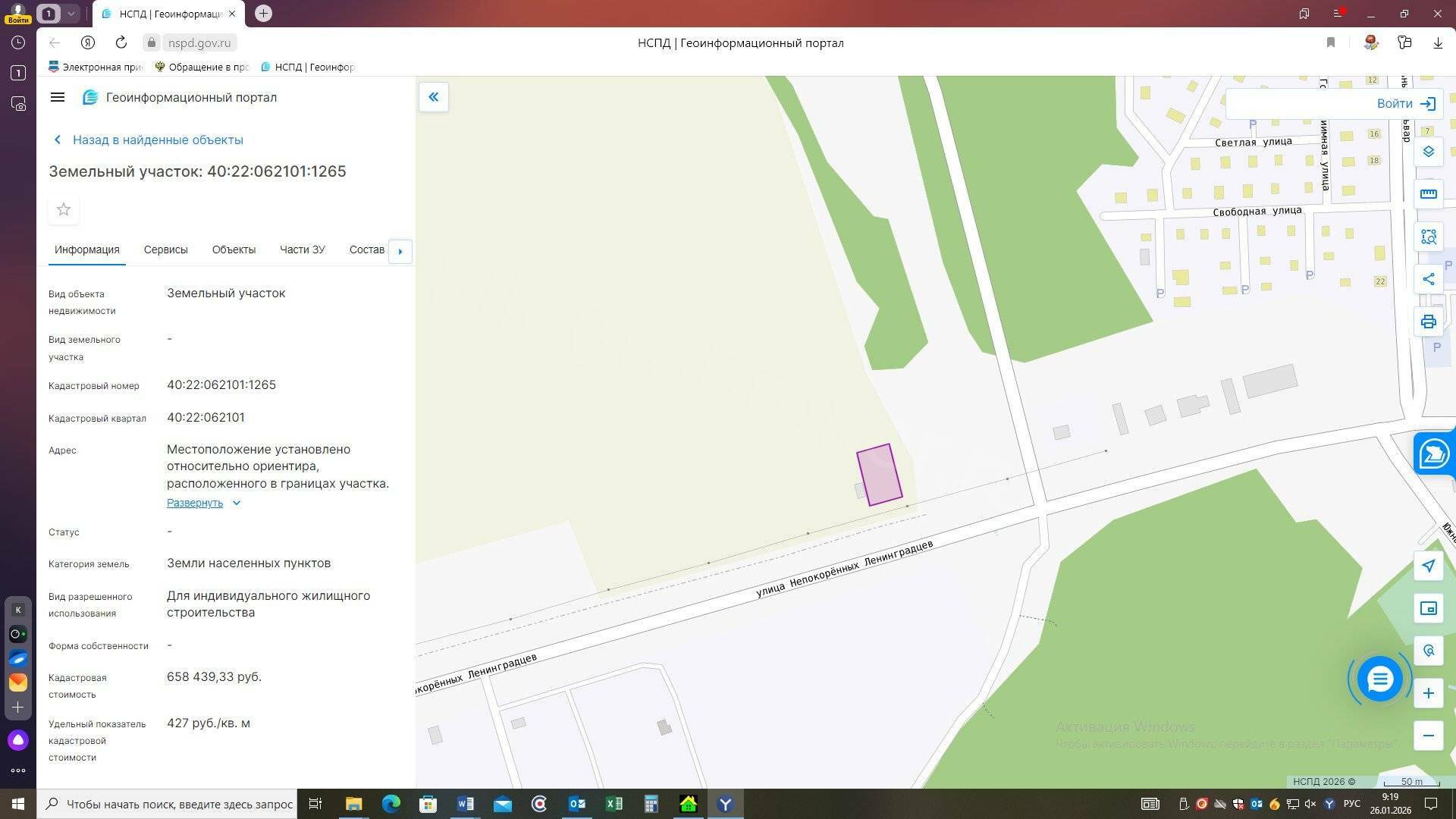Open the chat support bubble
The height and width of the screenshot is (819, 1456).
[1379, 679]
